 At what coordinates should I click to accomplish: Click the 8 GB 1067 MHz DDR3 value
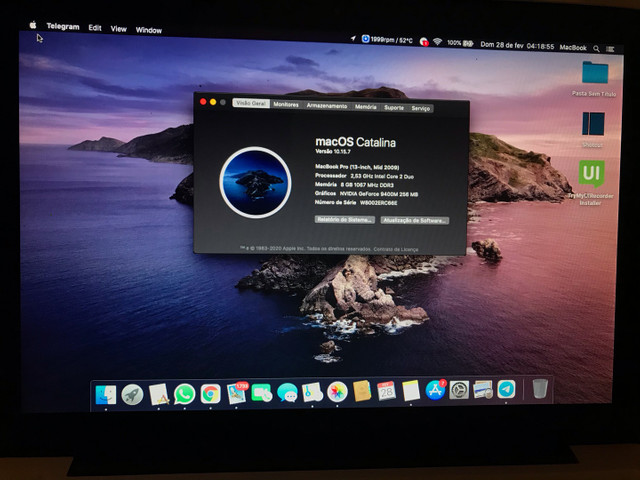click(x=367, y=185)
